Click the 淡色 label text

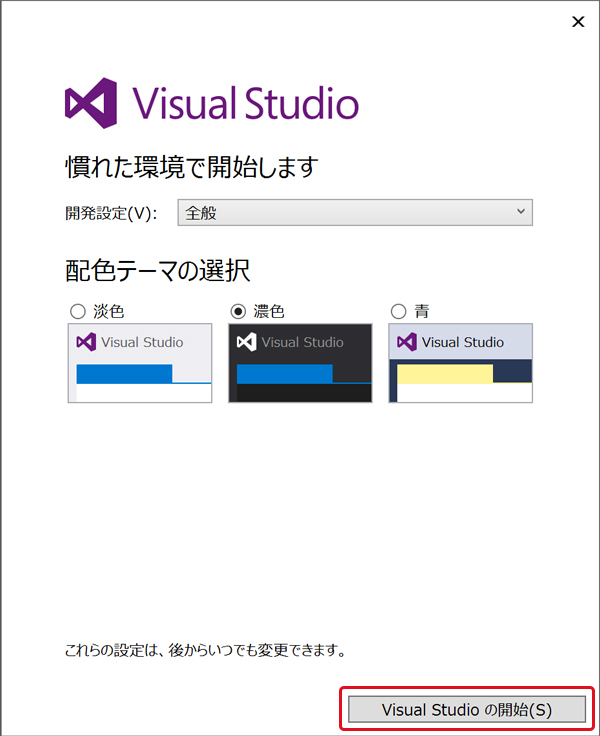108,312
